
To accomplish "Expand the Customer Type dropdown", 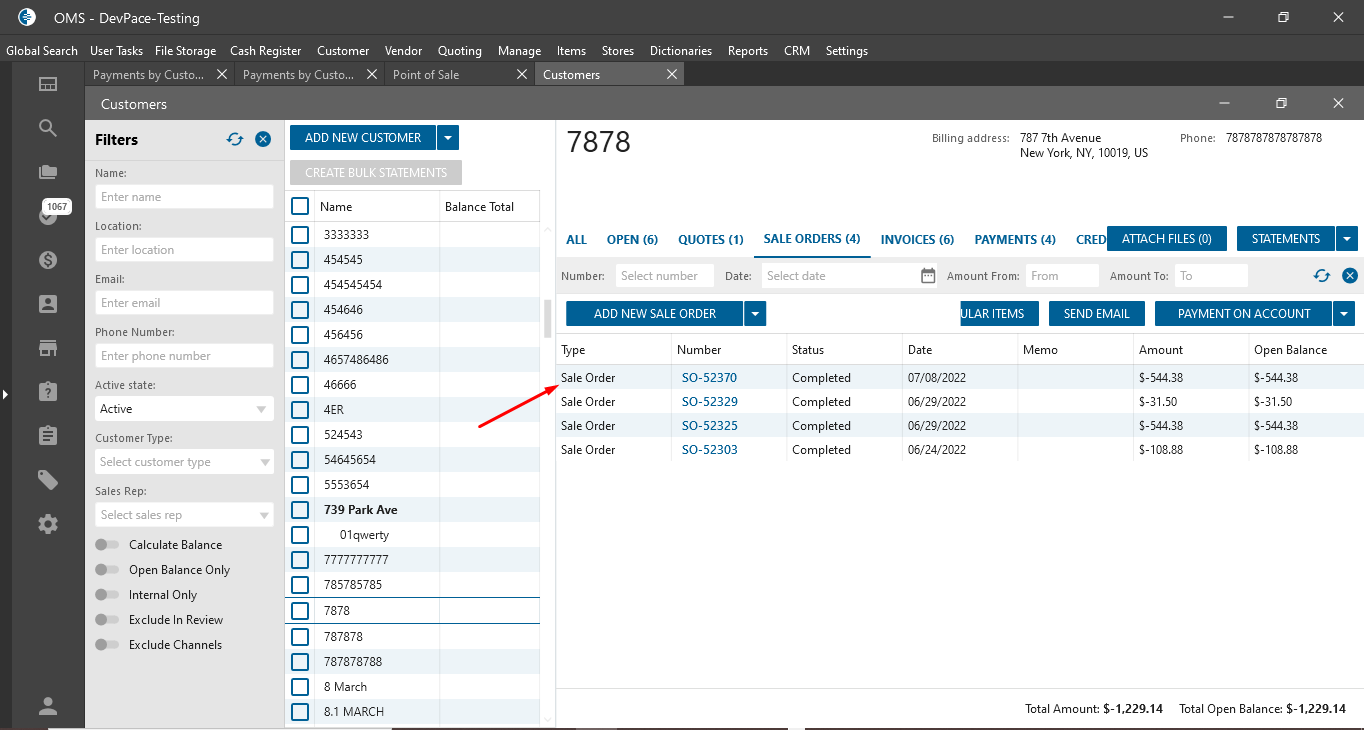I will tap(184, 462).
